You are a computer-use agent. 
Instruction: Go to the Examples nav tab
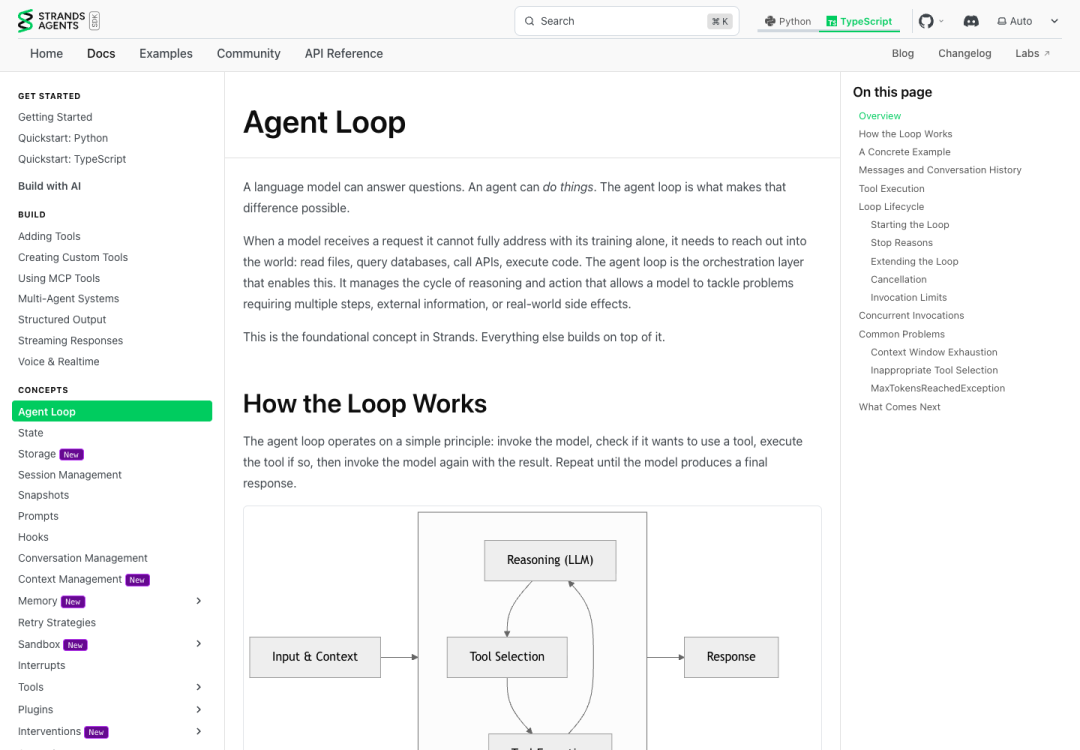pos(166,54)
